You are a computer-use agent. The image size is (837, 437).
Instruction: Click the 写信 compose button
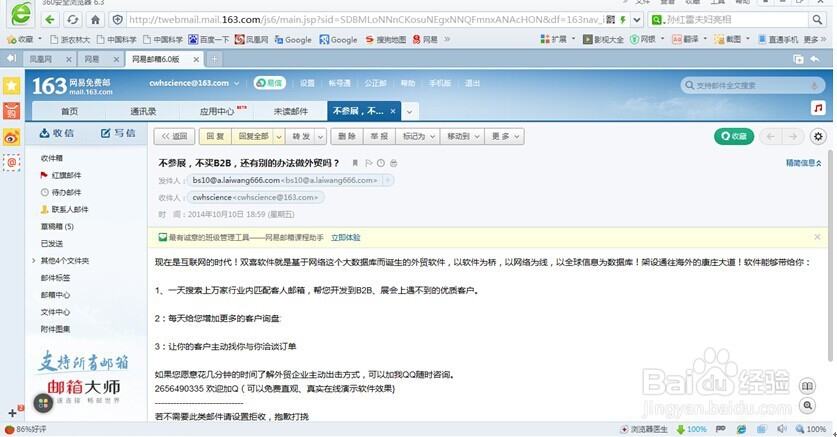point(118,133)
